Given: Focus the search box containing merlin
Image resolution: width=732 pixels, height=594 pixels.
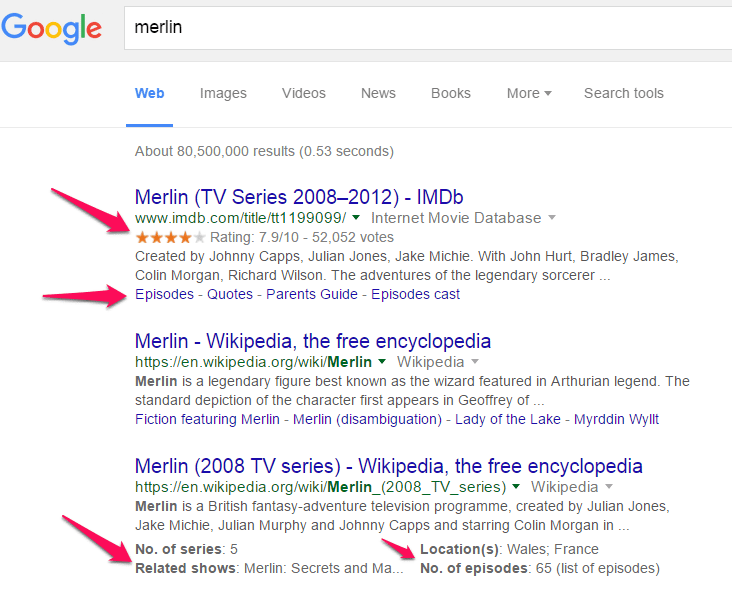Looking at the screenshot, I should 428,28.
